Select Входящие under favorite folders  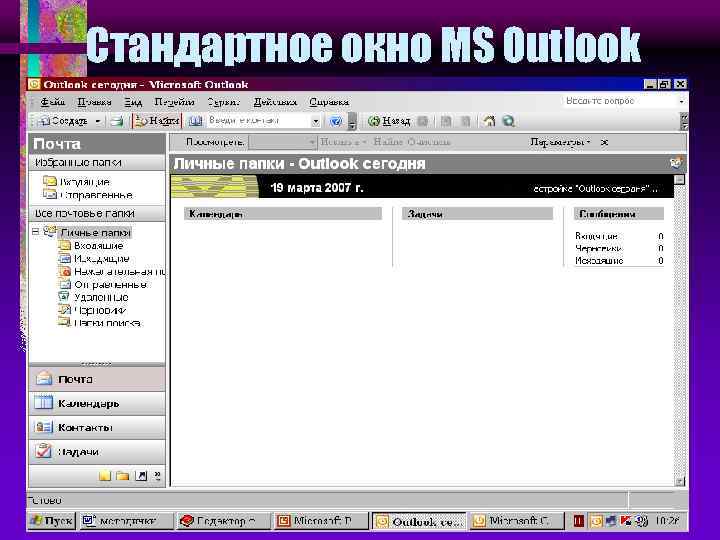click(77, 181)
